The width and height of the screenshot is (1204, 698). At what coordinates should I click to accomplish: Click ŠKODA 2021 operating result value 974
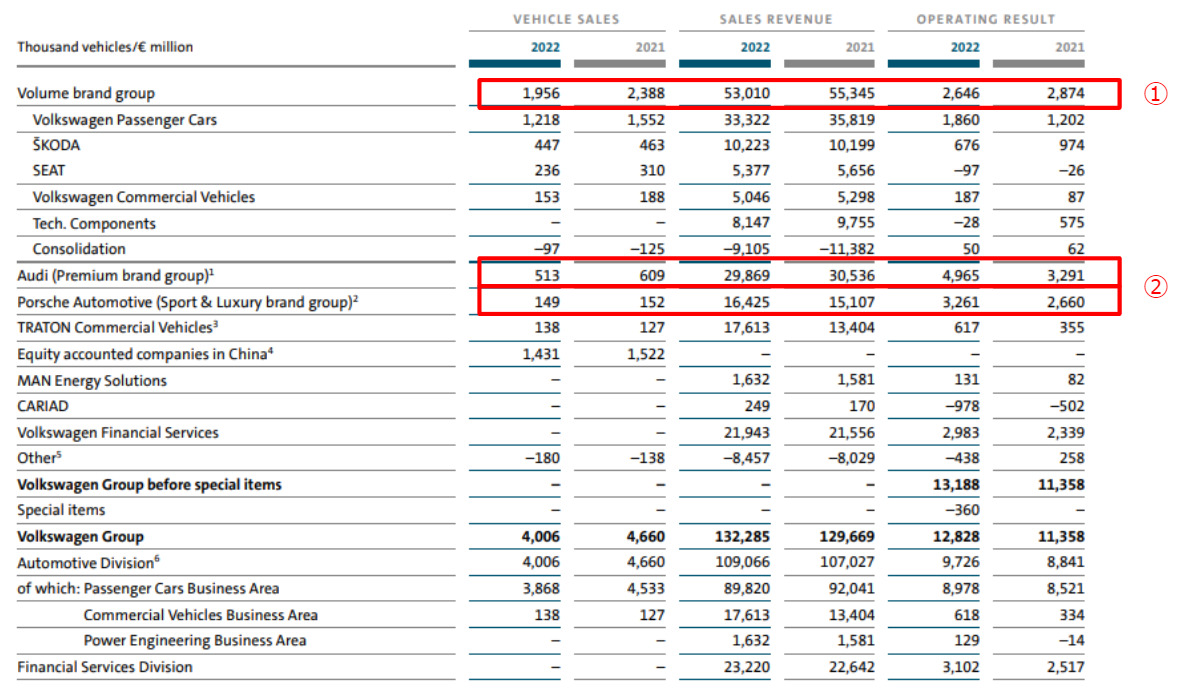(1071, 146)
